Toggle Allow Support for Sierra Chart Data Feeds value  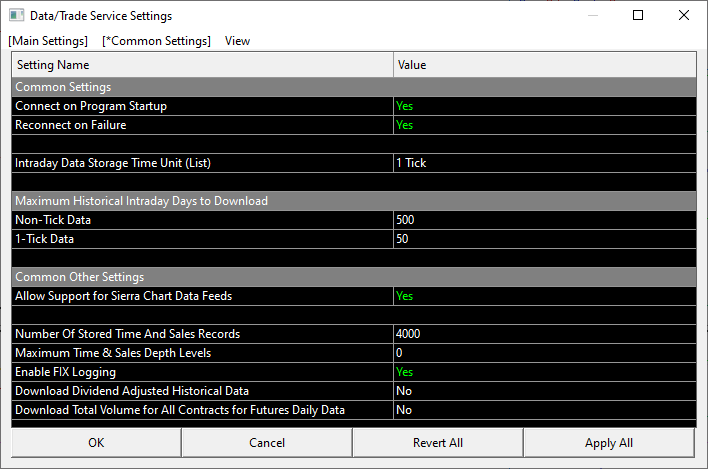click(x=545, y=296)
